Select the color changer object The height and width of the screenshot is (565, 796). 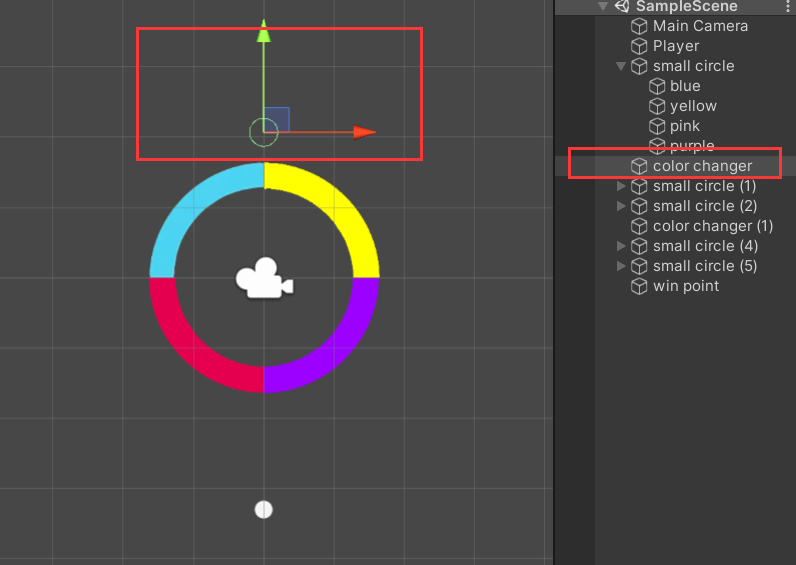pos(702,166)
